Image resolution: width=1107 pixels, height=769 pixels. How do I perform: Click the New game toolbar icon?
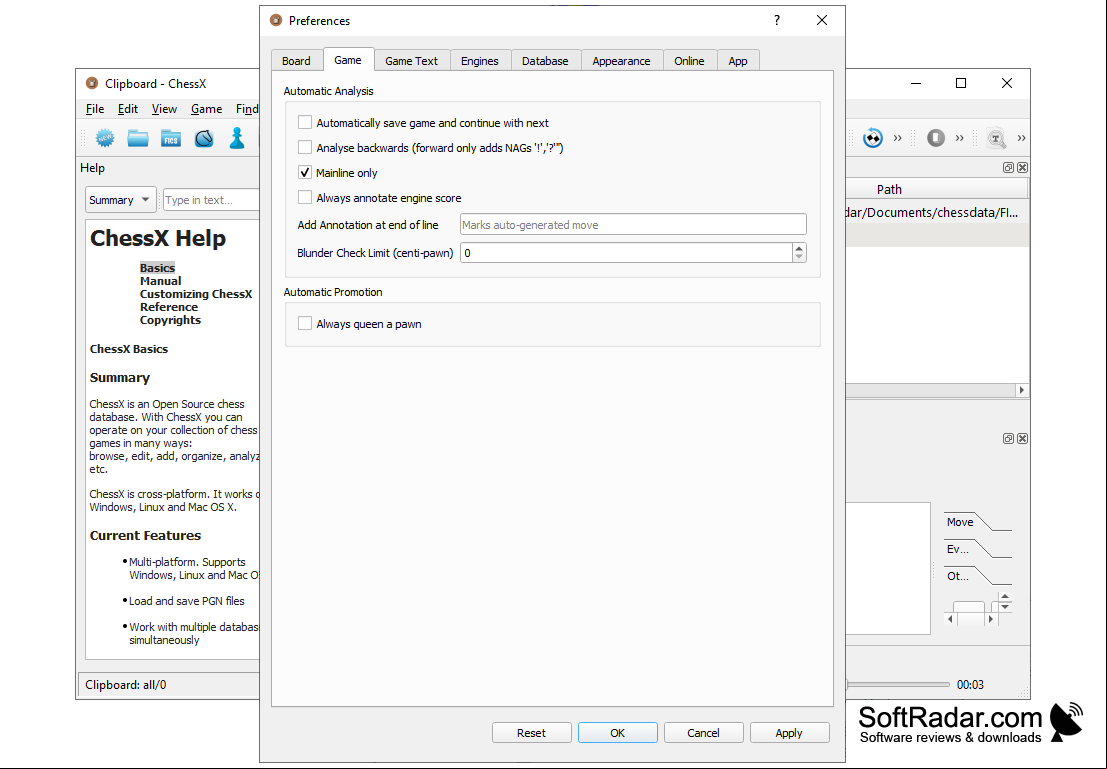105,138
